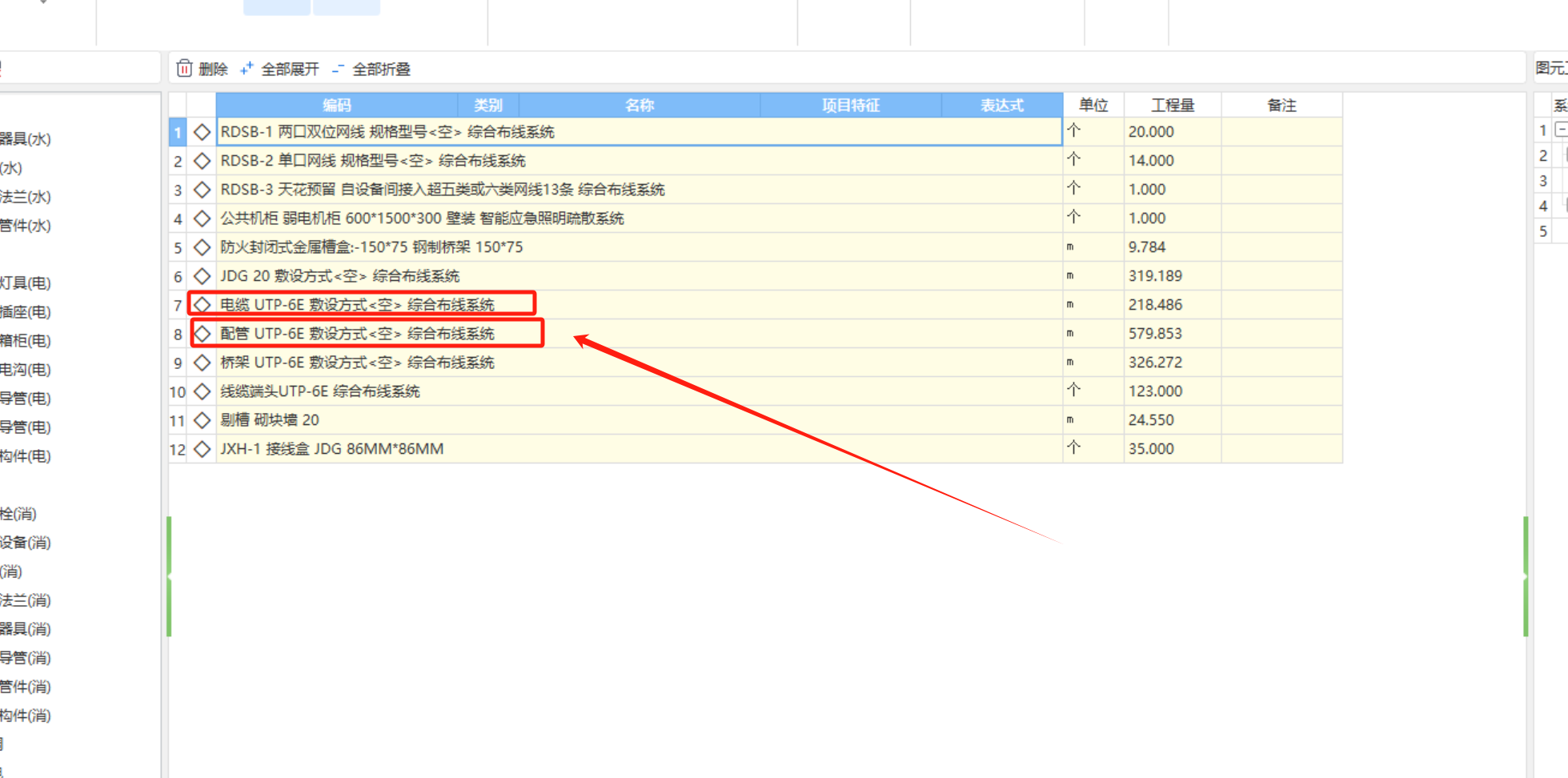This screenshot has width=1568, height=778.
Task: Expand diamond icon of JXH-1 接线盒 row
Action: [202, 449]
